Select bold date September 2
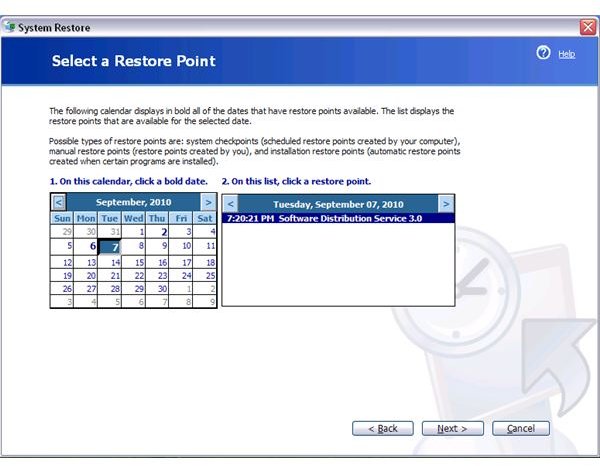600x466 pixels. 157,231
